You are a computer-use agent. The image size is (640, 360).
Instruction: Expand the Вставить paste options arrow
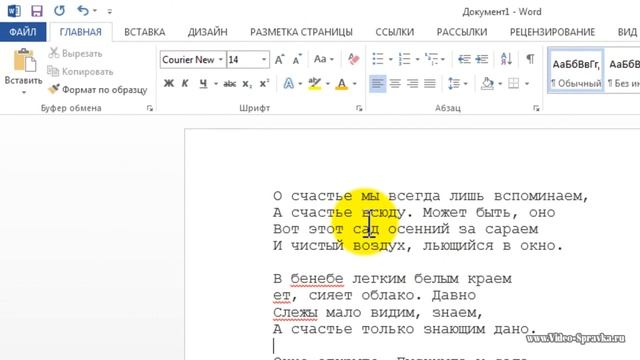(24, 92)
